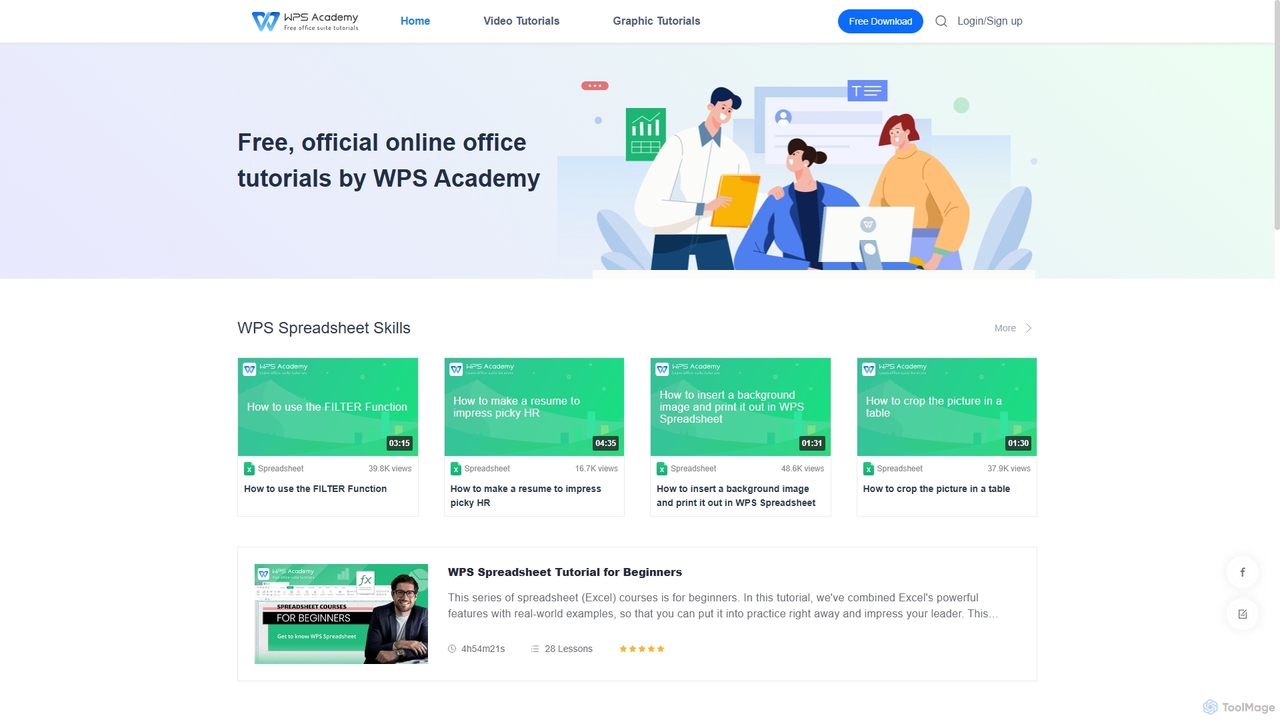Click the clock icon beside 4h54m21s
Screen dimensions: 1280x720
[x=453, y=649]
